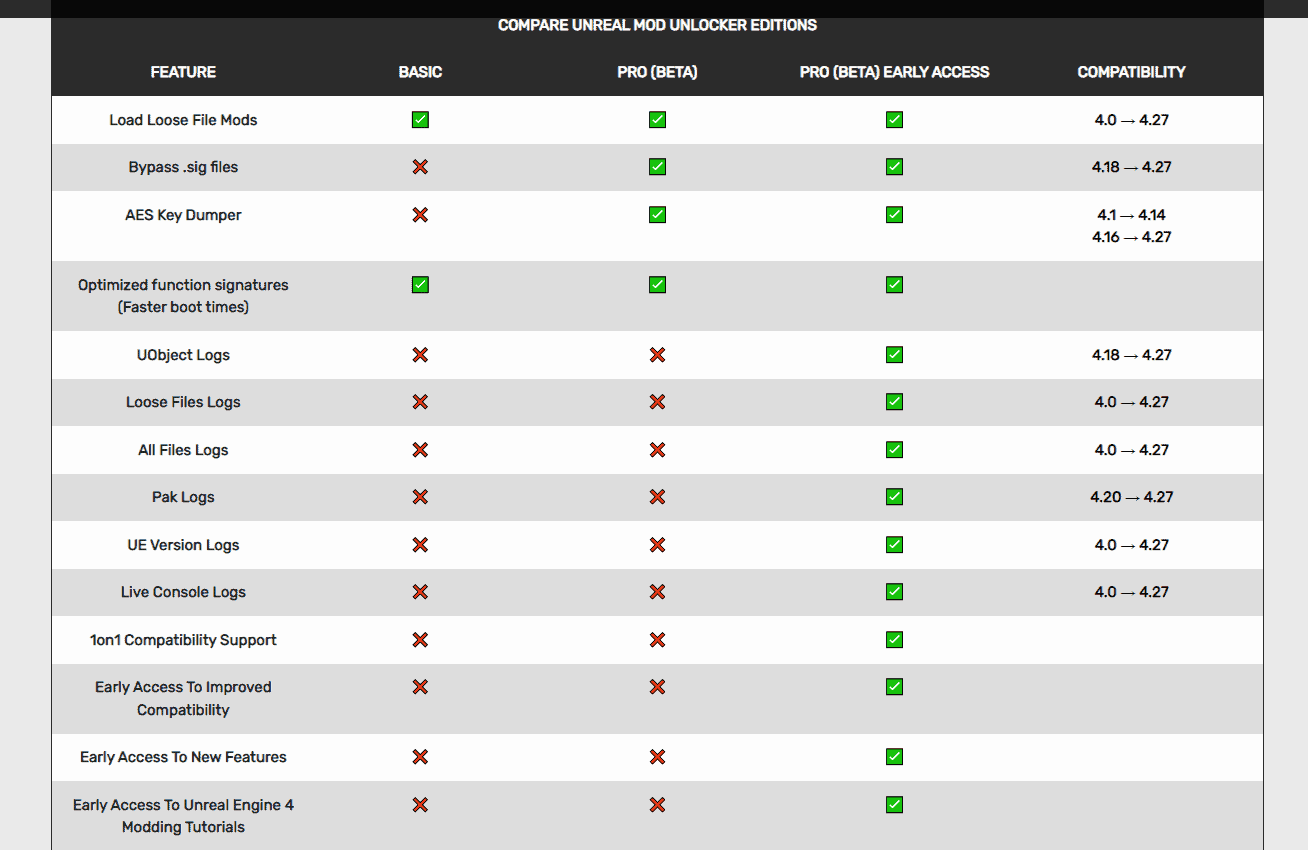Click the green check for Pak Logs under Early Access
1308x850 pixels.
pyautogui.click(x=894, y=497)
